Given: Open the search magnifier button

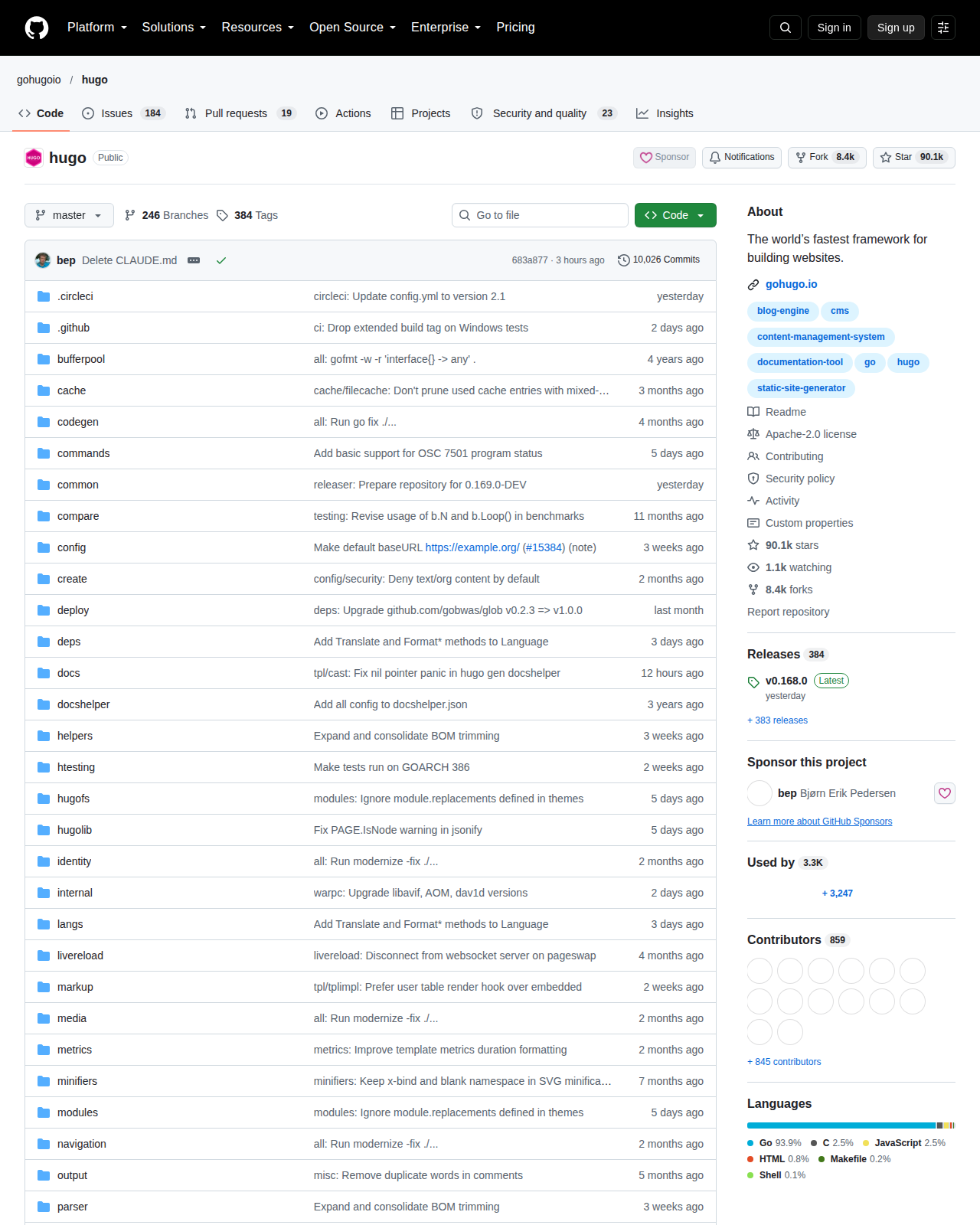Looking at the screenshot, I should click(x=786, y=28).
